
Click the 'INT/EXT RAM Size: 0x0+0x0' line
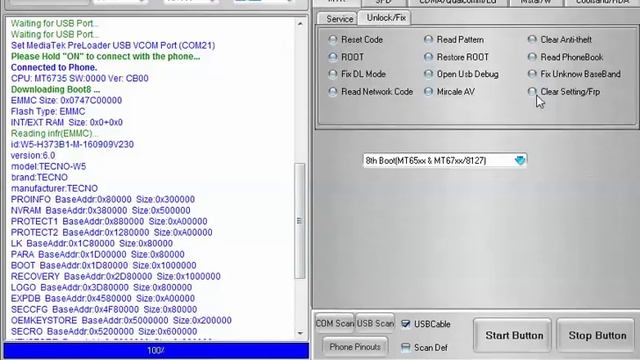67,122
